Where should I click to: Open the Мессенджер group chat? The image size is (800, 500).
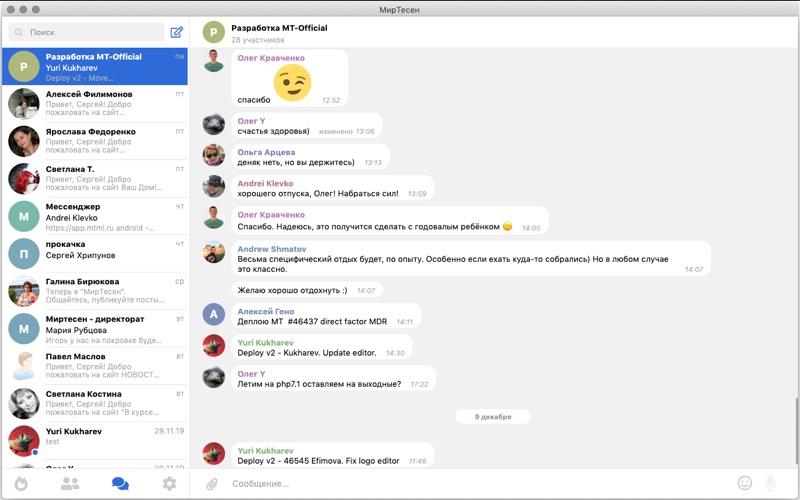(95, 216)
